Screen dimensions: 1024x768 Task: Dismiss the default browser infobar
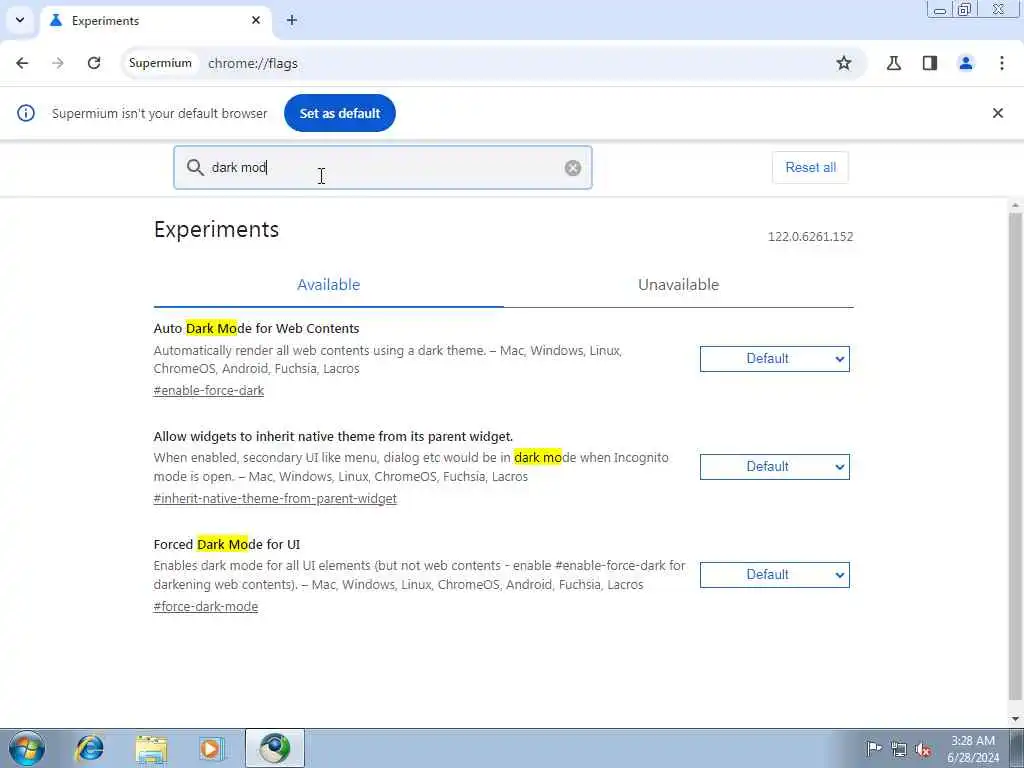click(x=998, y=113)
